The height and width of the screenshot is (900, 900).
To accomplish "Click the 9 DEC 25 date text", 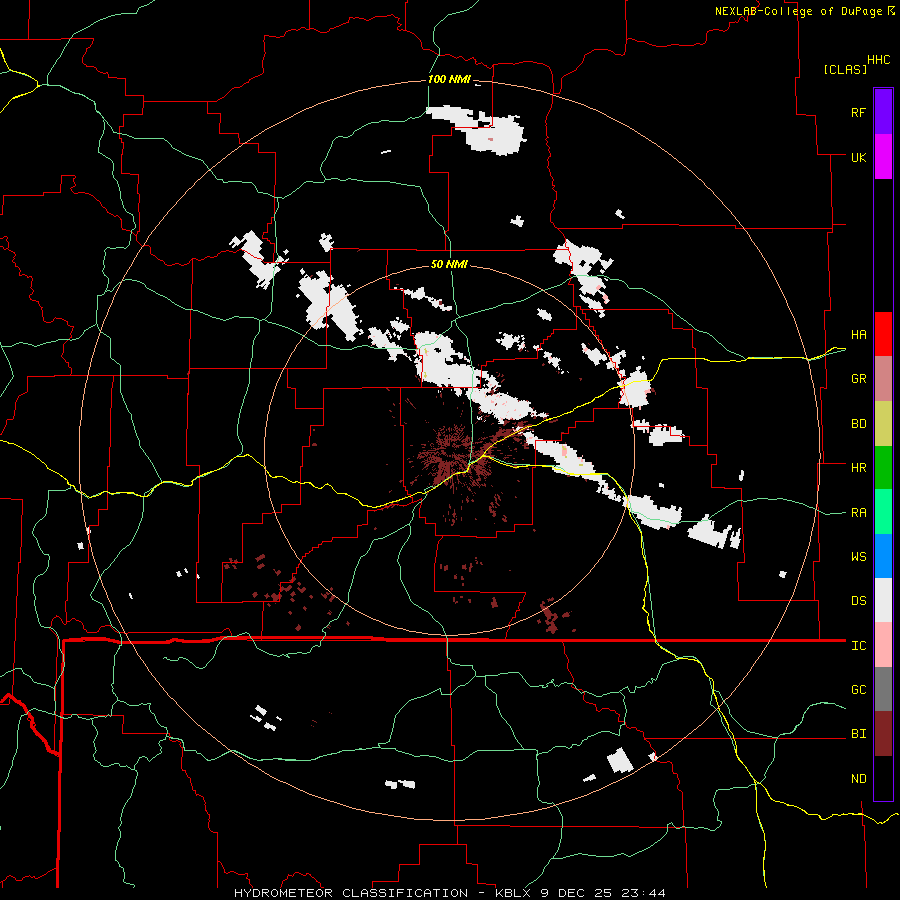I will [576, 893].
